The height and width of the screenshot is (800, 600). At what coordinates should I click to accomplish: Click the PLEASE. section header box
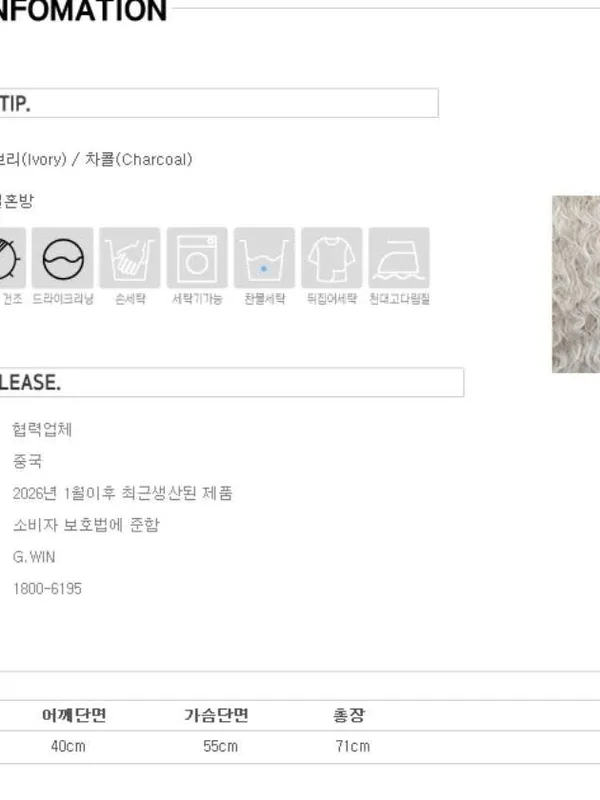click(232, 382)
